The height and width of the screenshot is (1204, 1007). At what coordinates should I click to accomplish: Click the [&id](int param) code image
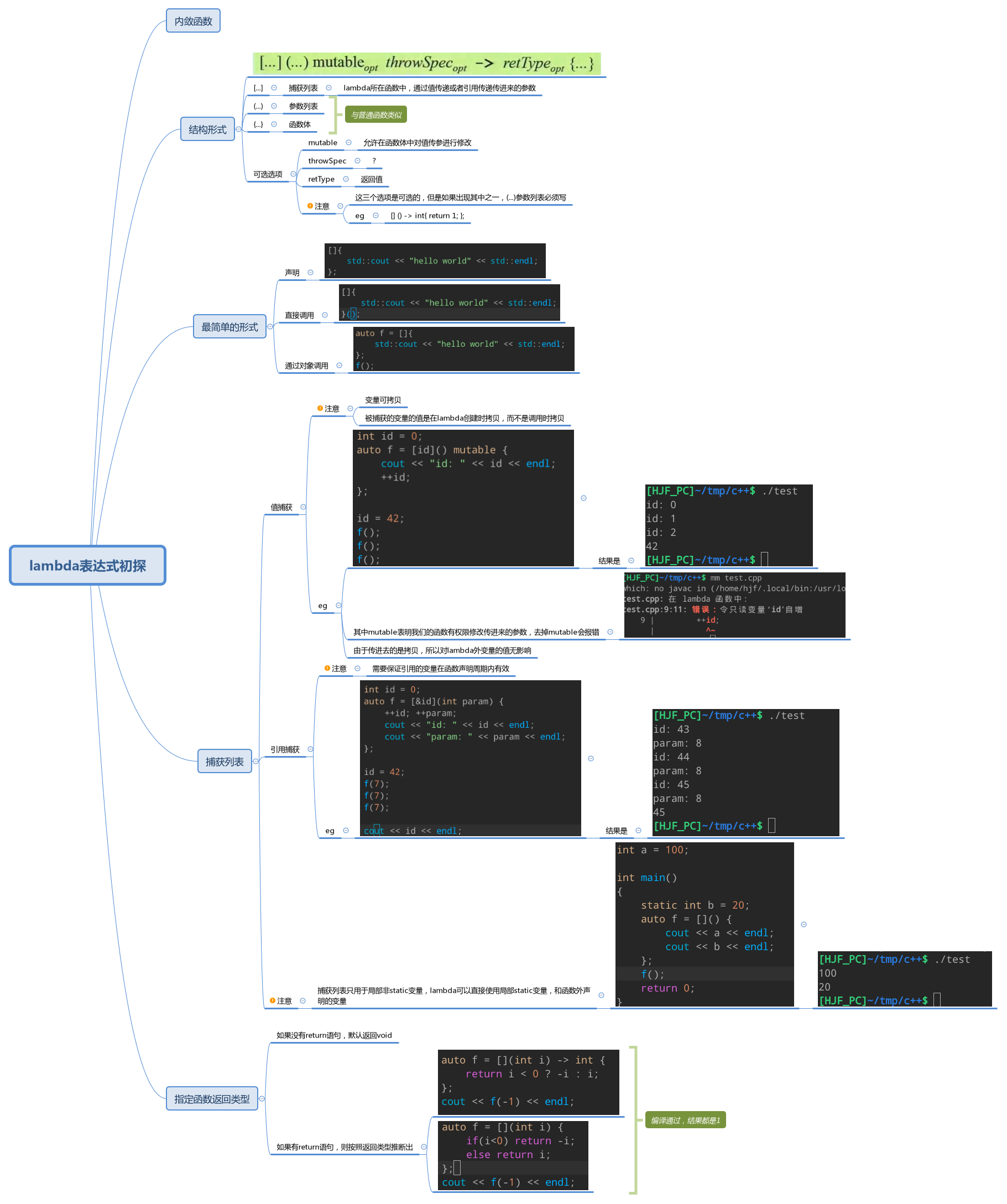point(471,758)
